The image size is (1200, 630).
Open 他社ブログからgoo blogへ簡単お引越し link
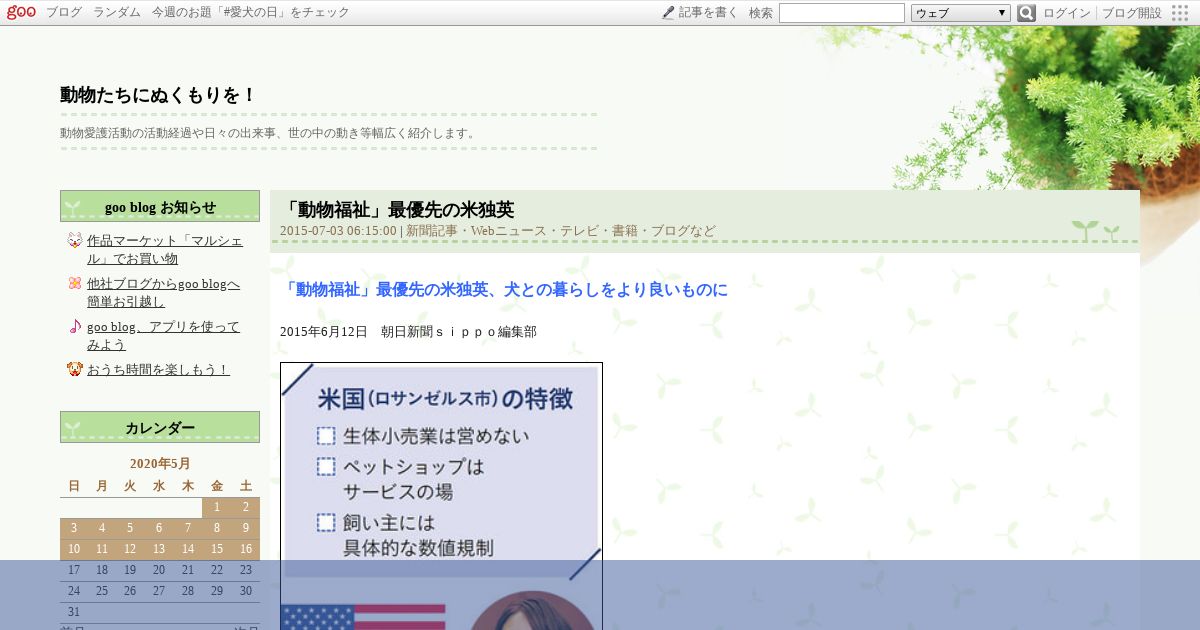[x=163, y=292]
